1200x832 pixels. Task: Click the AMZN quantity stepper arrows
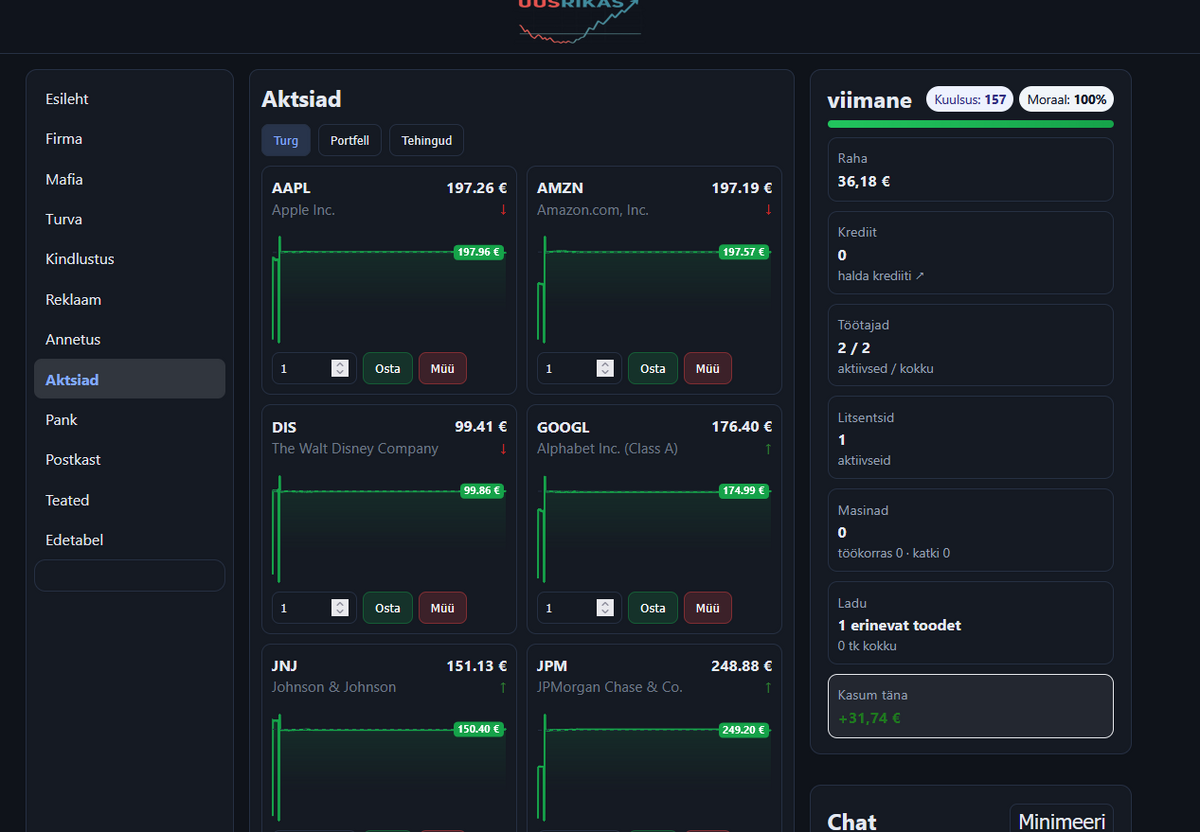point(605,368)
